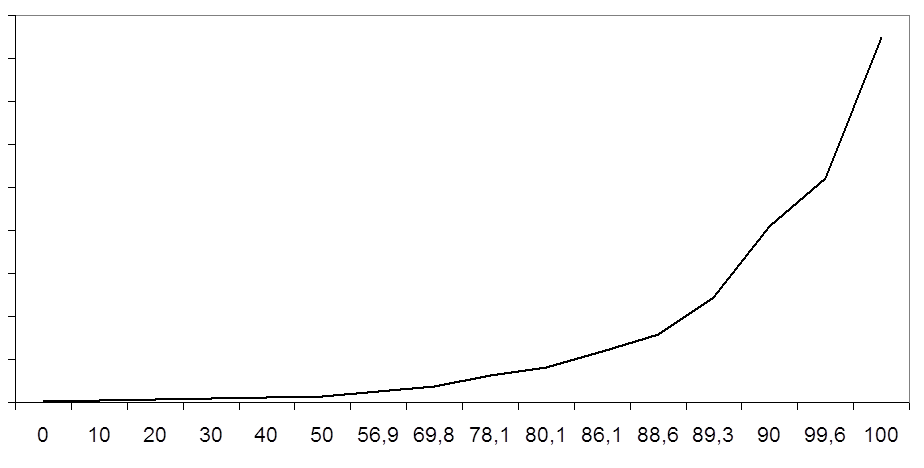
Task: Select the 90 label on x-axis
Action: tap(769, 435)
